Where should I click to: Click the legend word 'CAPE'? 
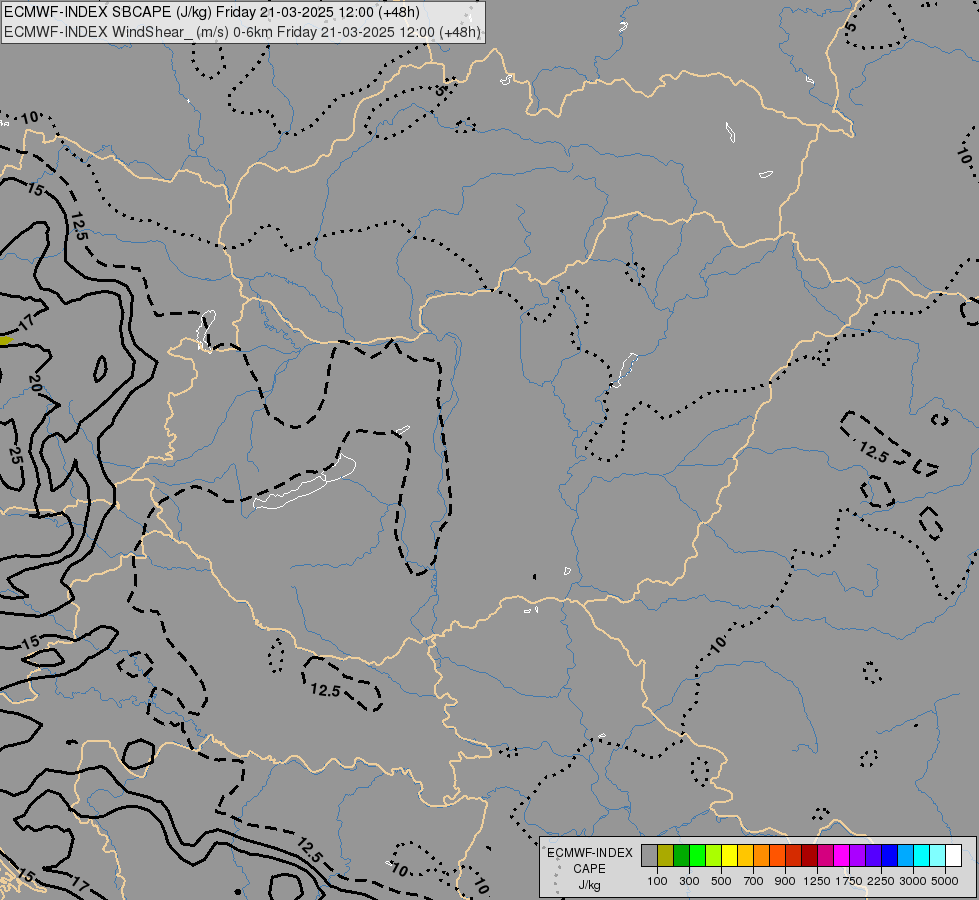[x=589, y=869]
